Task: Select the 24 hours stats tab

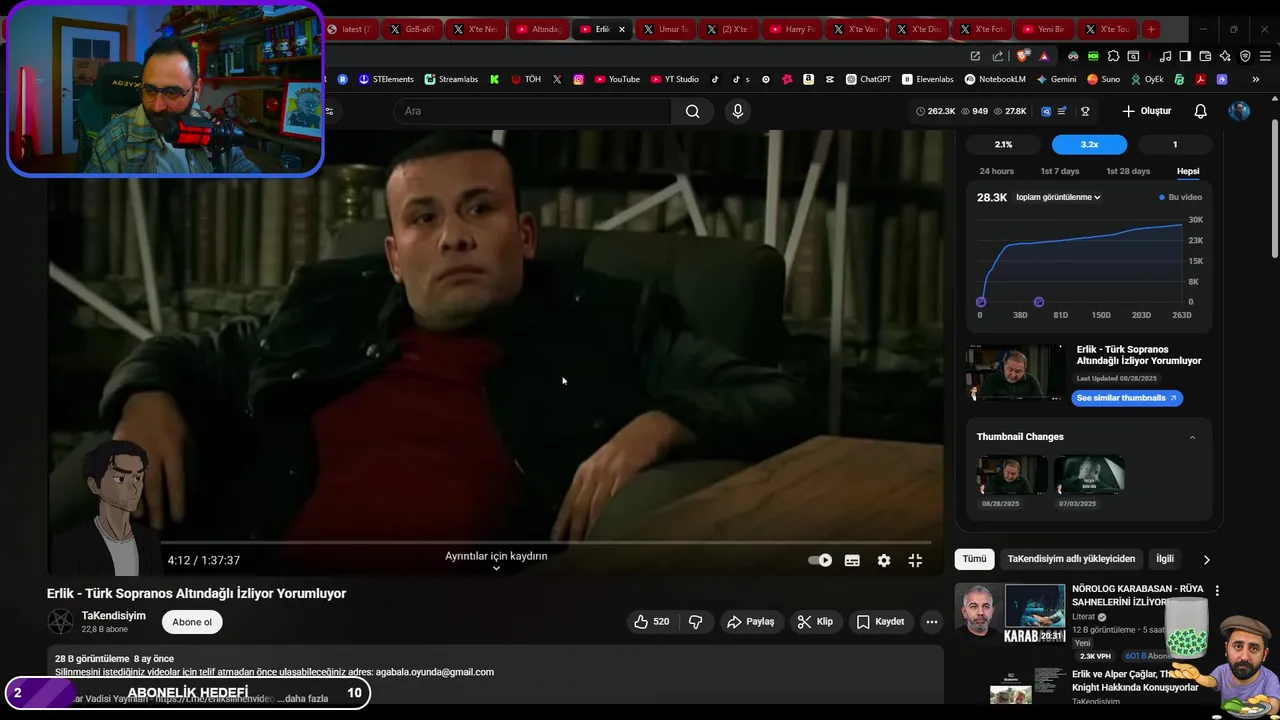Action: [x=996, y=171]
